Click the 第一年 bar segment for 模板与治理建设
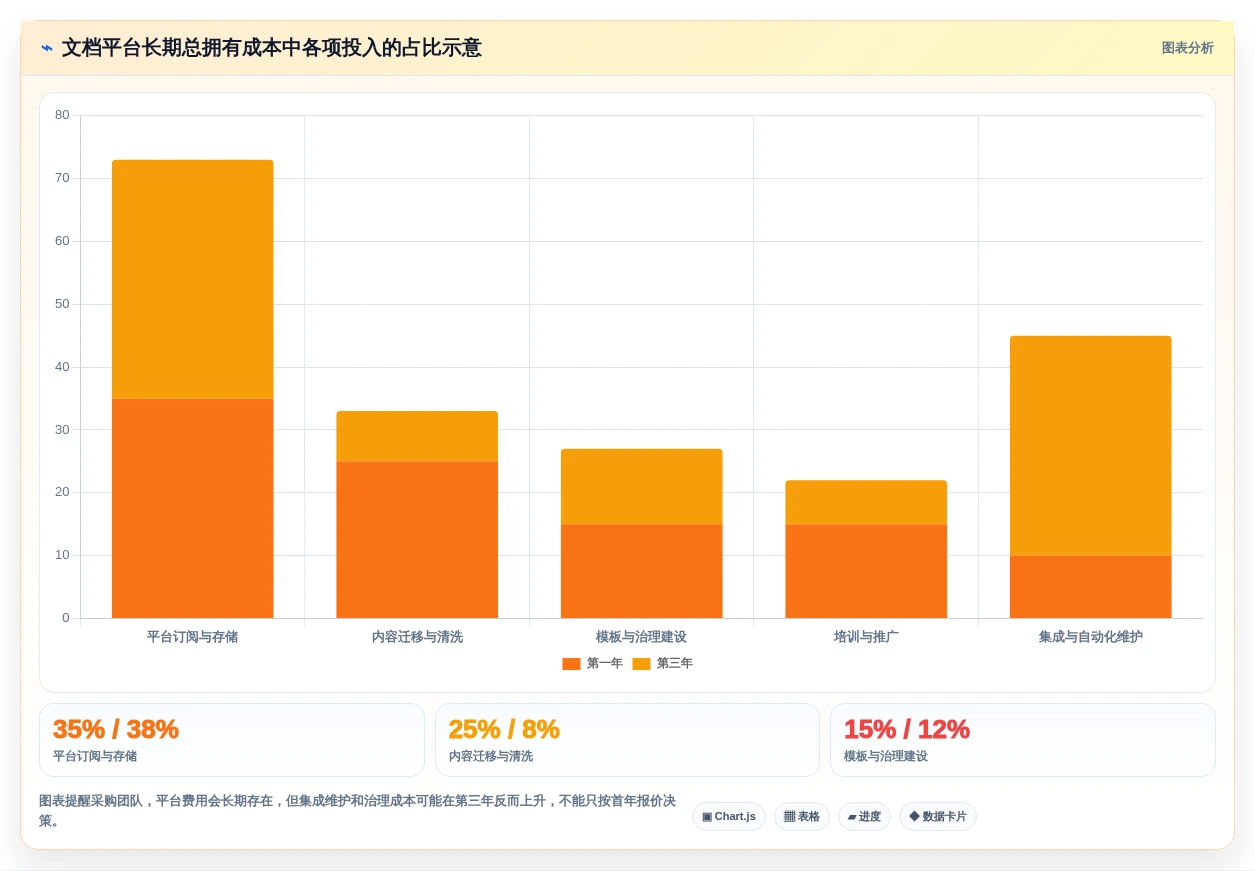Screen dimensions: 1255x871 pyautogui.click(x=641, y=571)
